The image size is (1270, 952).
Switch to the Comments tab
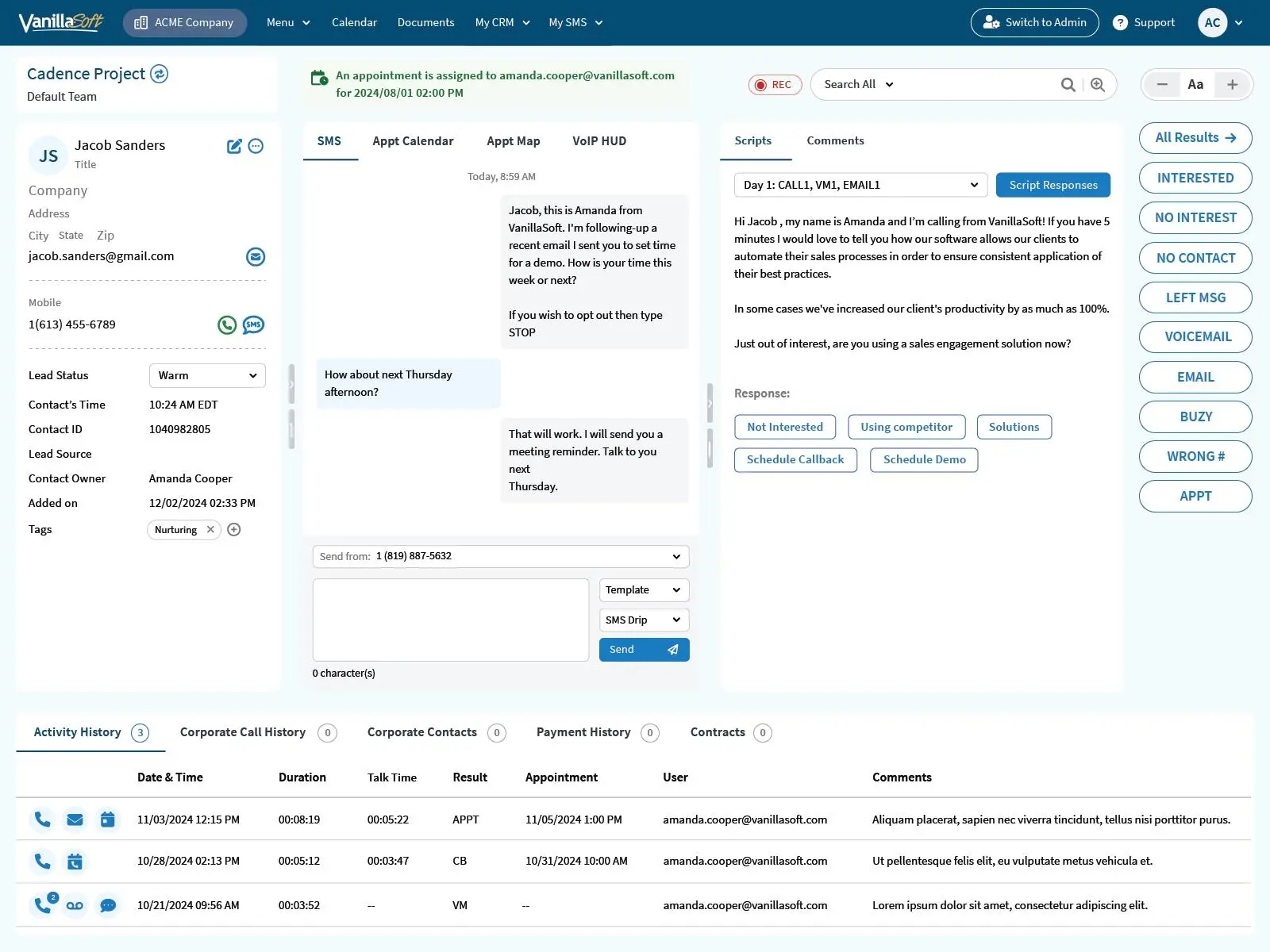tap(835, 141)
